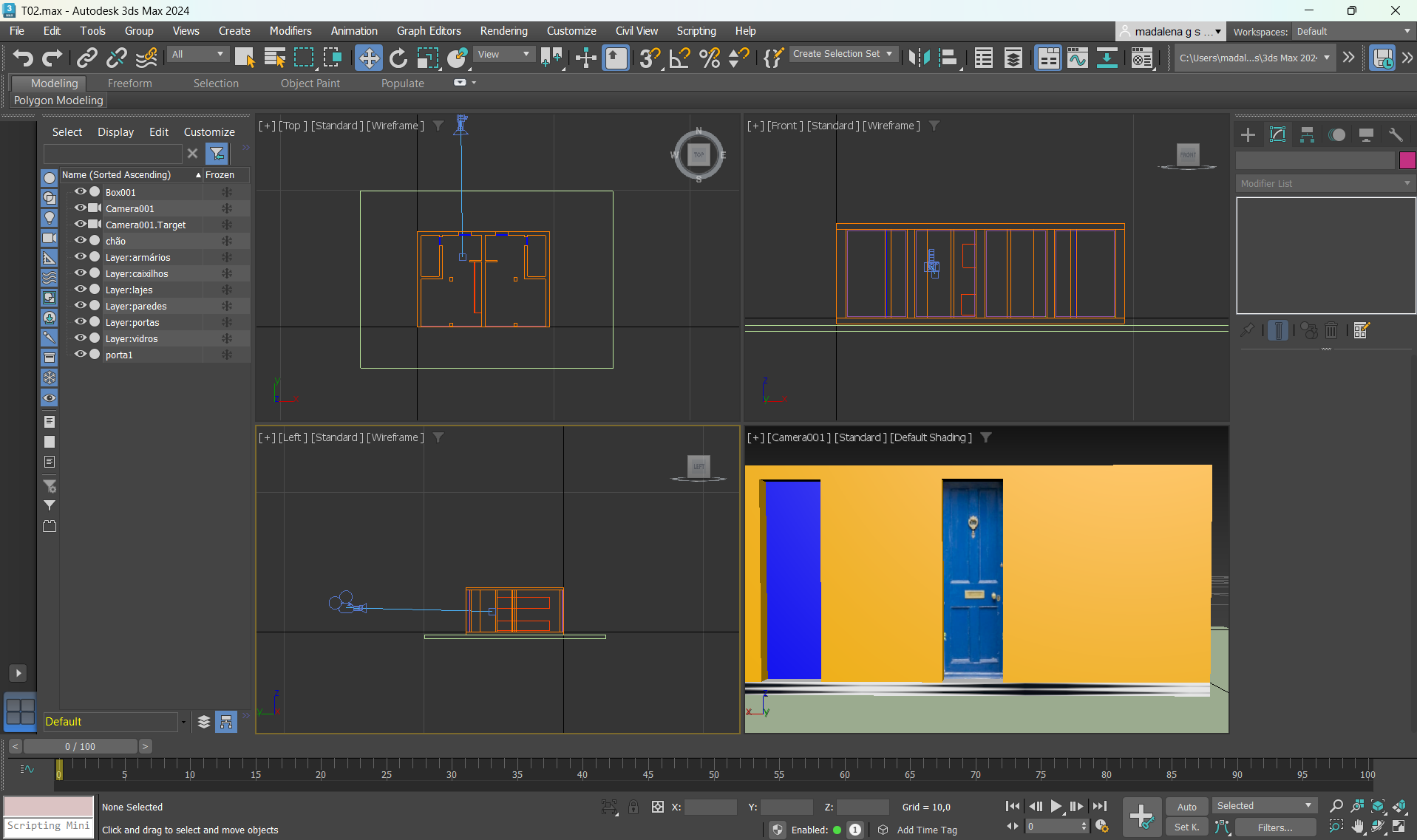The image size is (1417, 840).
Task: Click the Set Key button
Action: (x=1186, y=827)
